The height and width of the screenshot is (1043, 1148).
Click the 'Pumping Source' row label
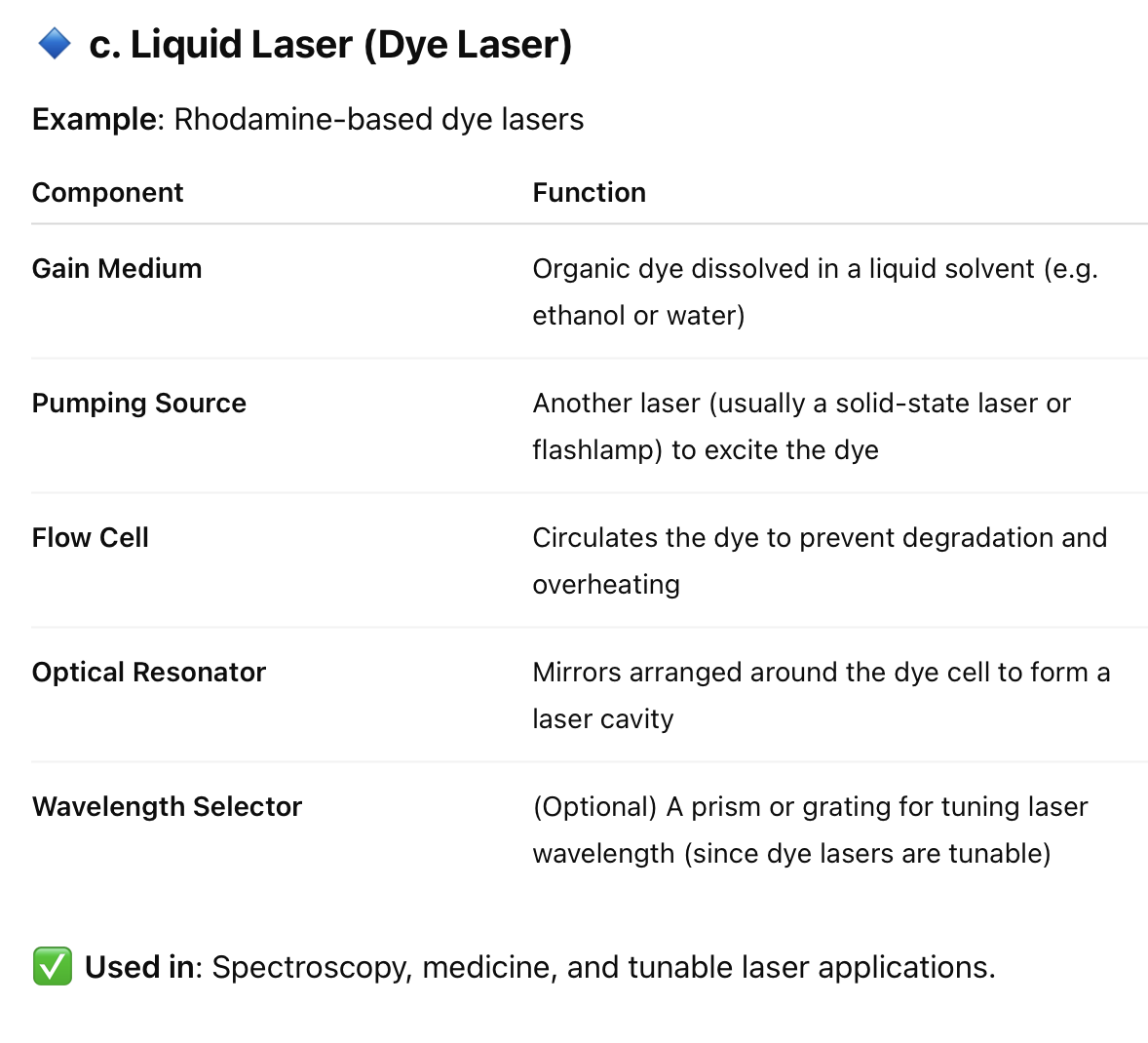[x=139, y=404]
